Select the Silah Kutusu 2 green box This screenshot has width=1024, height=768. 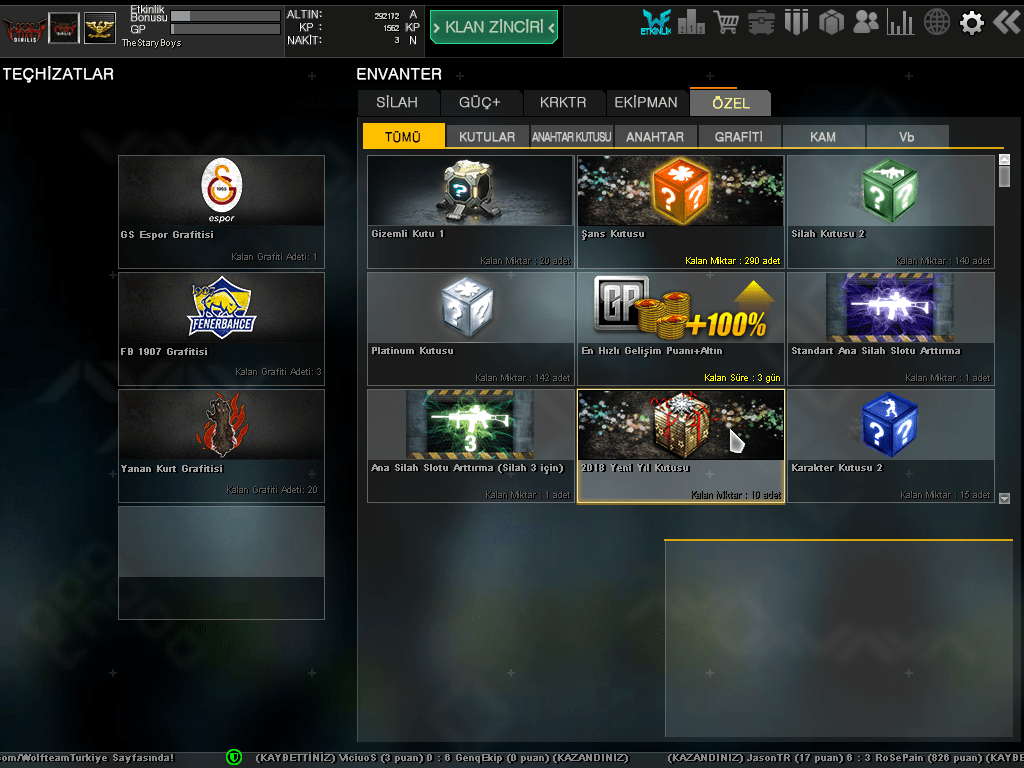pyautogui.click(x=891, y=212)
